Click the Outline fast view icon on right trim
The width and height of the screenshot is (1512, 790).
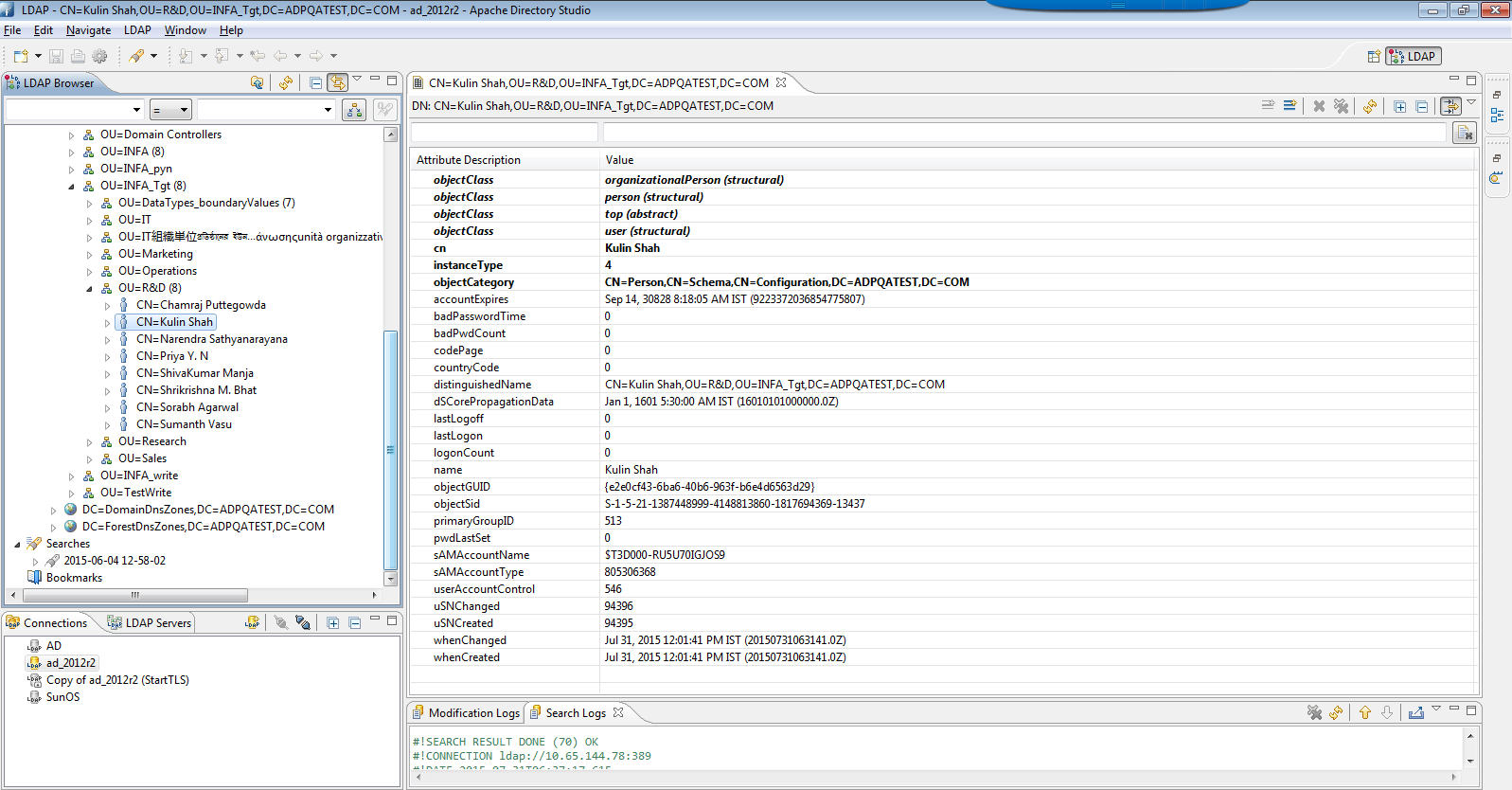click(1497, 115)
